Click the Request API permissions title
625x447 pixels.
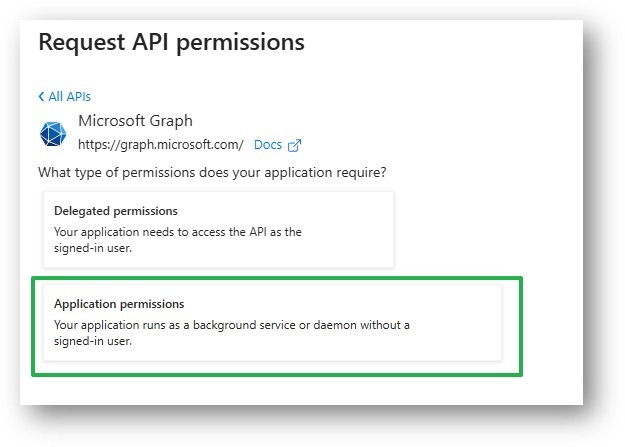click(171, 43)
